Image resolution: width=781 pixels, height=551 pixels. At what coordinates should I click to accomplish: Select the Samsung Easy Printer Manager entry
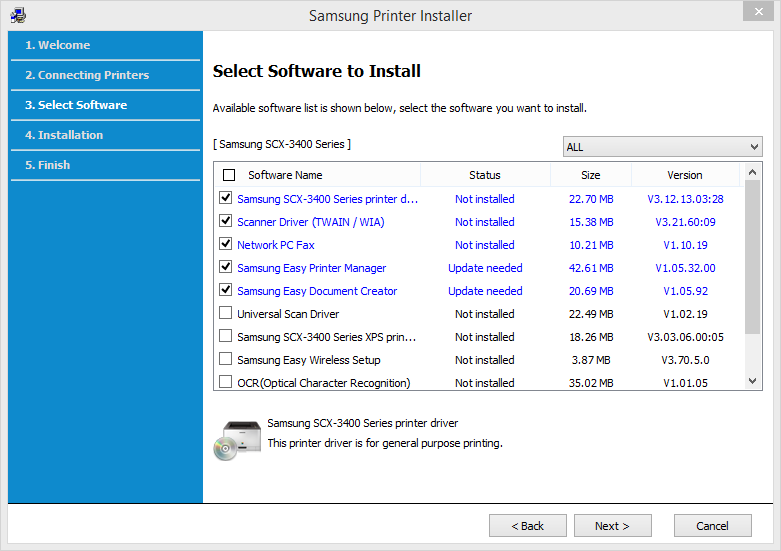[x=311, y=268]
